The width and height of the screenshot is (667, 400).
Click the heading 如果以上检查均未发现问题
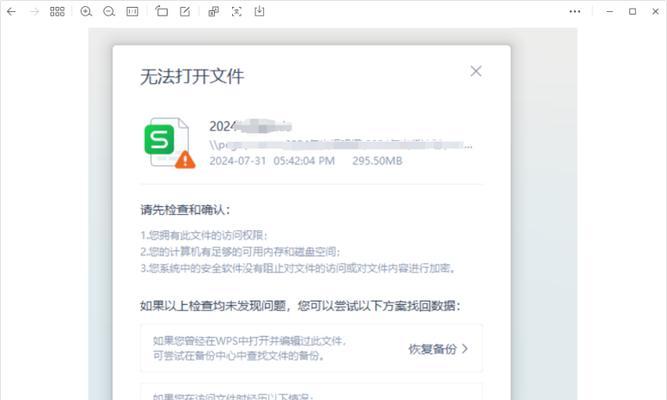(x=301, y=306)
